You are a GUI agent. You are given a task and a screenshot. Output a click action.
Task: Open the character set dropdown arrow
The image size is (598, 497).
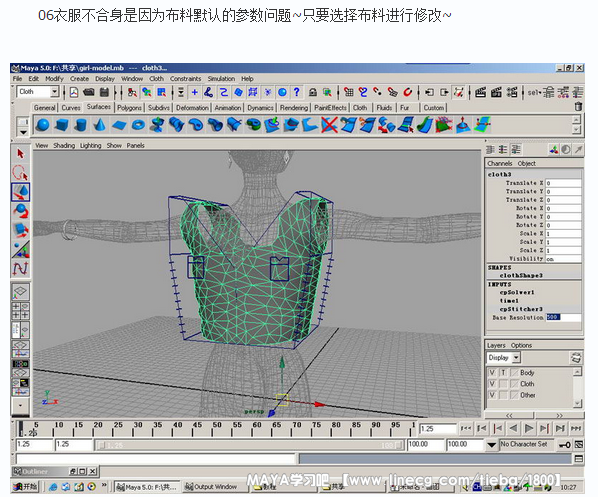492,444
